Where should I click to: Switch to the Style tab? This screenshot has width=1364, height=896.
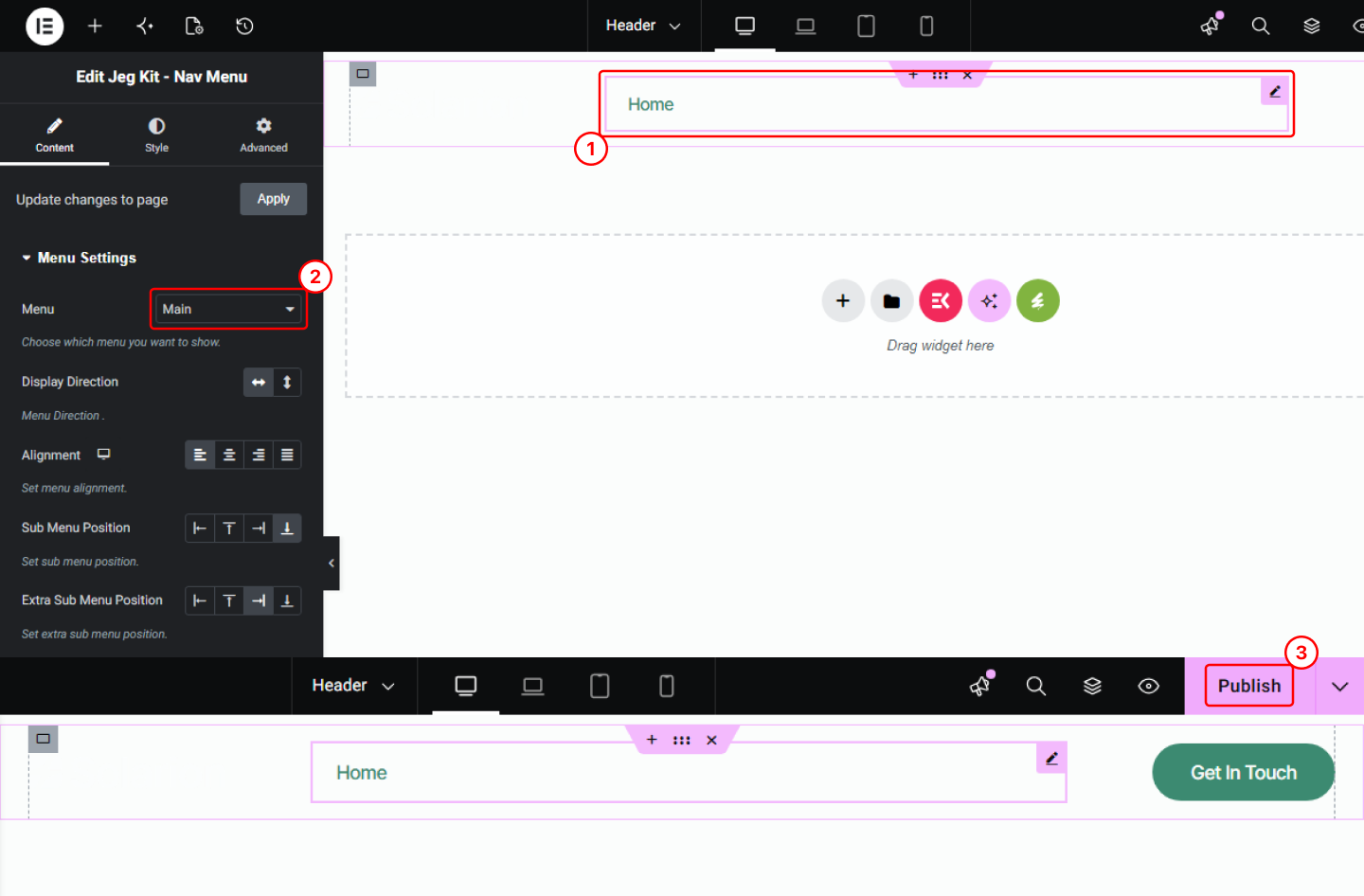[x=156, y=135]
